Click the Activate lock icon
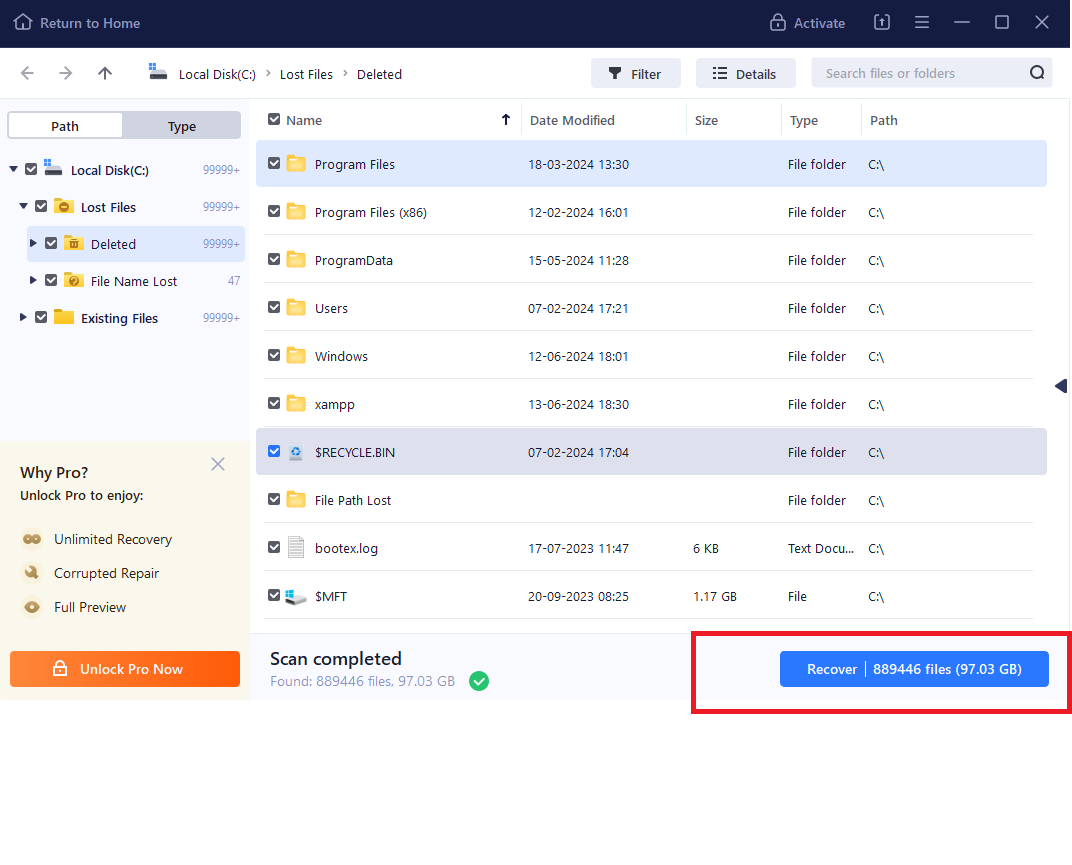Viewport: 1072px width, 865px height. coord(777,23)
